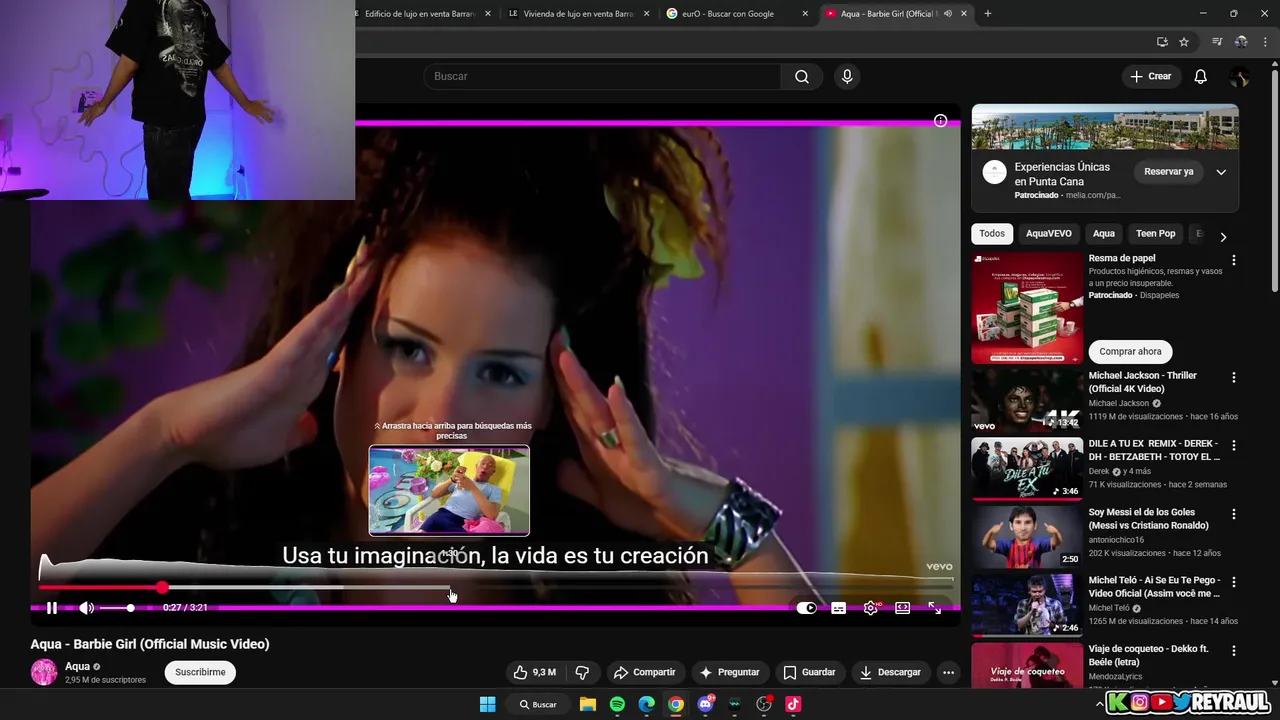This screenshot has height=720, width=1280.
Task: Show more filter chips with arrow
Action: tap(1222, 237)
